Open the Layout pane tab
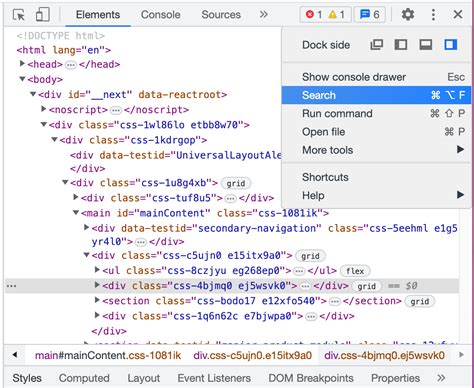Viewport: 474px width, 388px height. [x=144, y=378]
